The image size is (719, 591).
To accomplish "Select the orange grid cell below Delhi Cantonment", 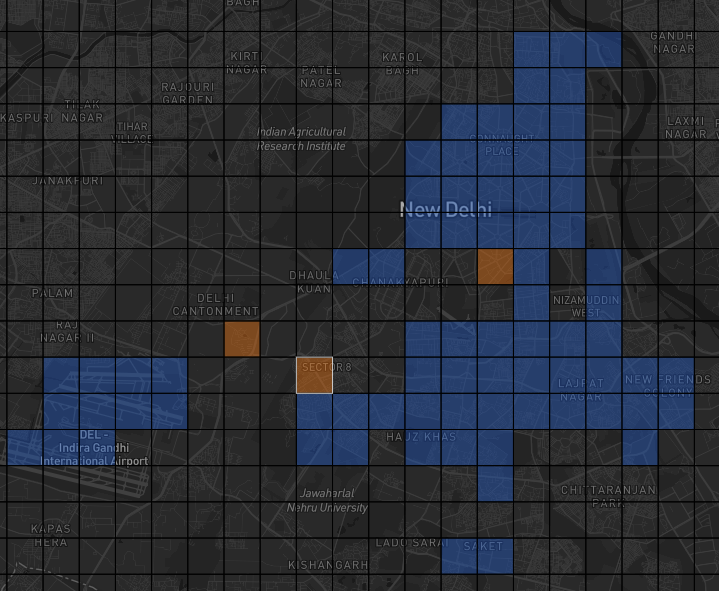I will tap(242, 339).
